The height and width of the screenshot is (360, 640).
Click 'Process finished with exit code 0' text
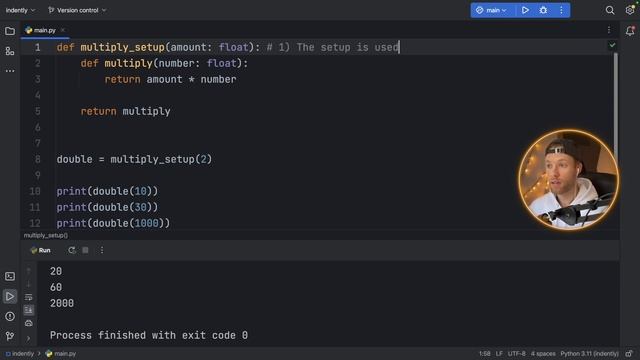149,335
